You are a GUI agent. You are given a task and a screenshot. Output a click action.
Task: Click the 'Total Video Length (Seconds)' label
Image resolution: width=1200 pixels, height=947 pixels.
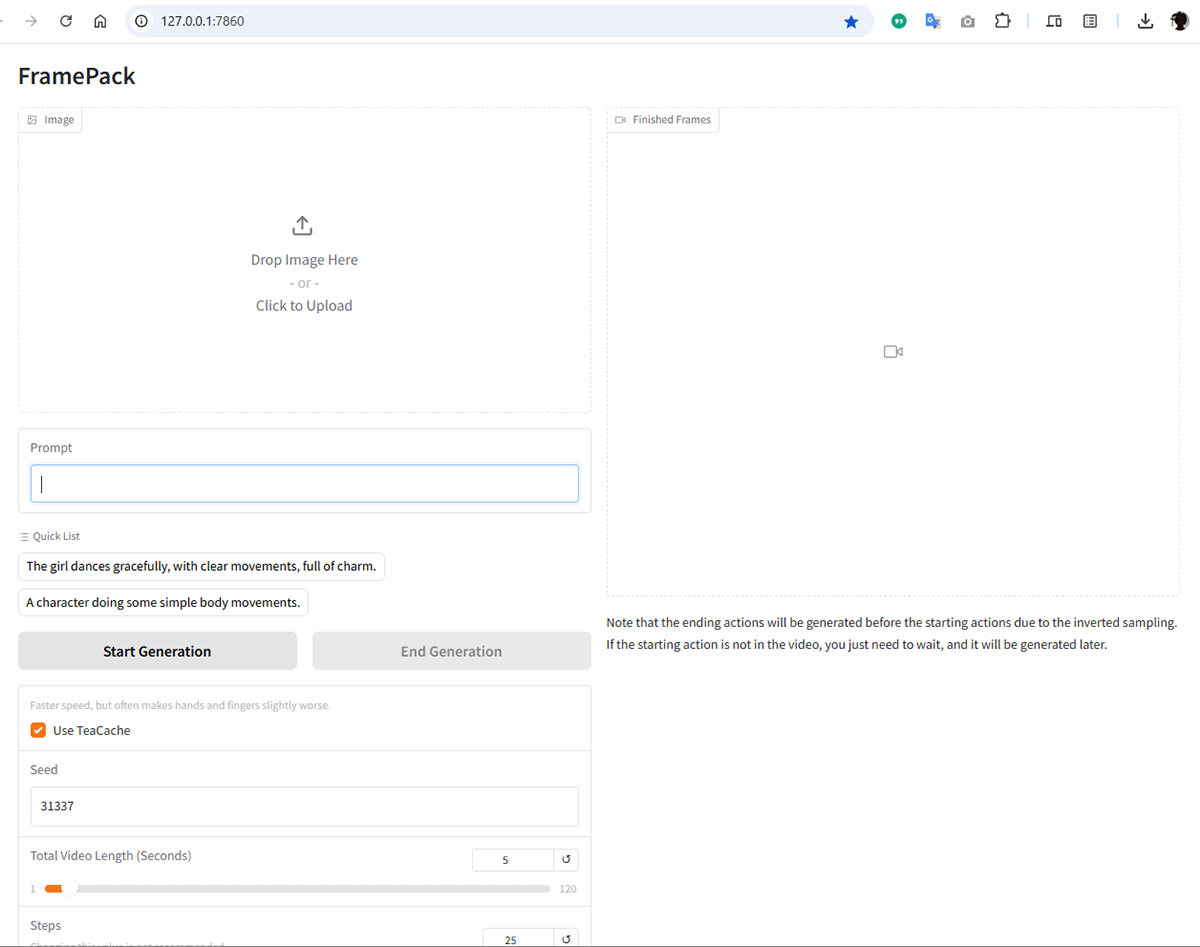pyautogui.click(x=111, y=856)
